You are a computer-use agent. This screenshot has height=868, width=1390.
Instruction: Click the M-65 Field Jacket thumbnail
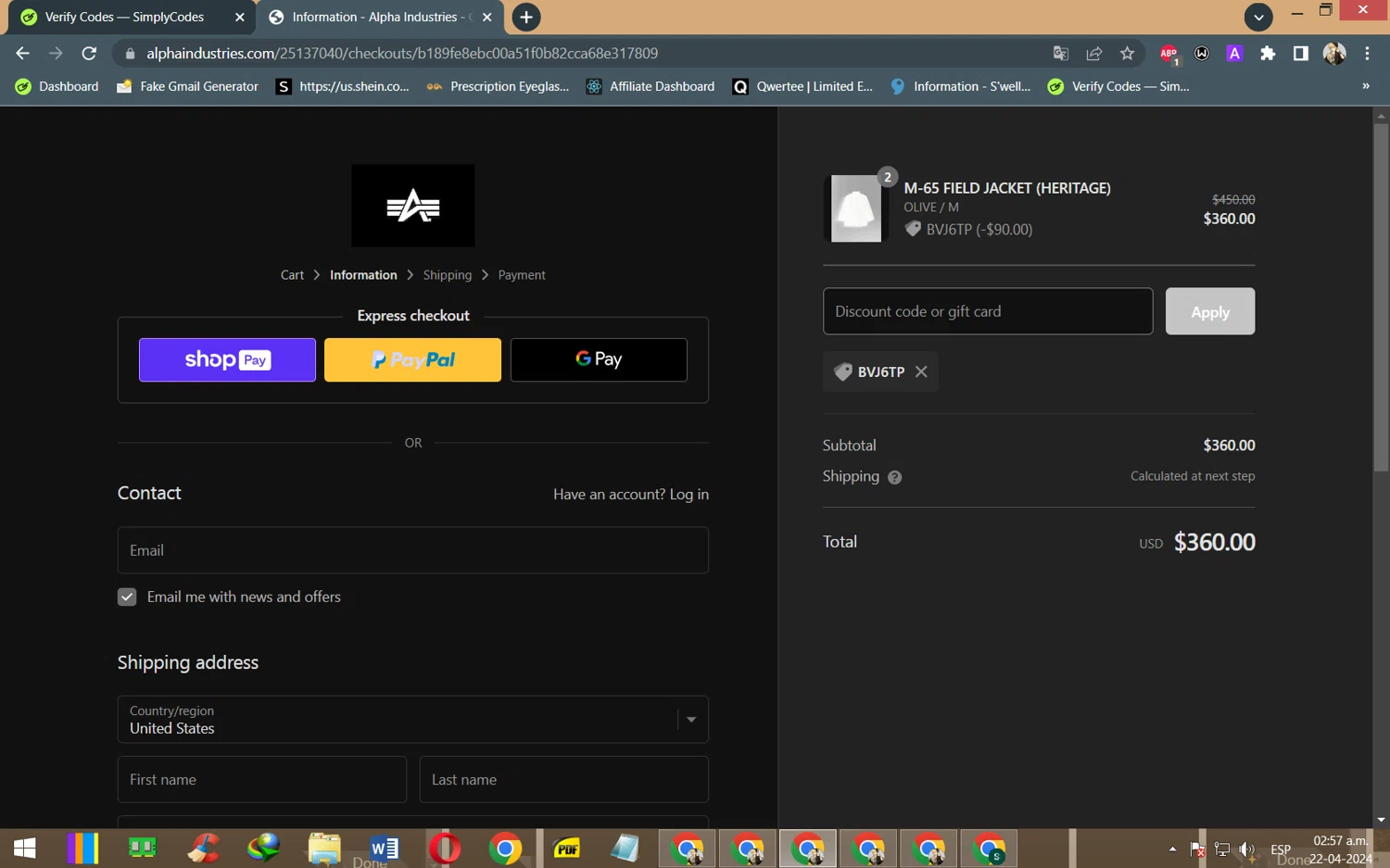(856, 208)
